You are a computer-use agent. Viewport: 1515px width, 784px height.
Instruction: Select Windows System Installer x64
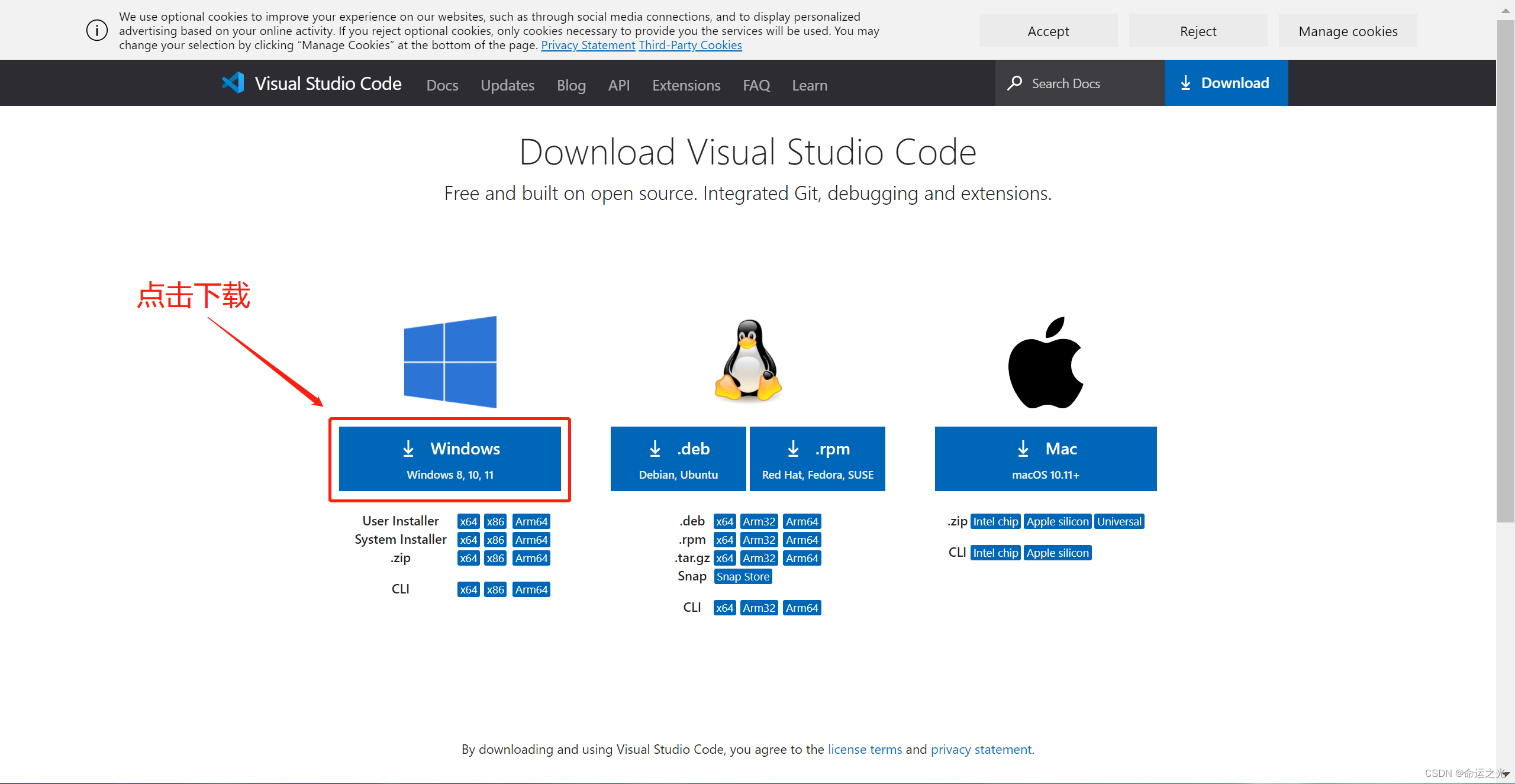pyautogui.click(x=468, y=540)
